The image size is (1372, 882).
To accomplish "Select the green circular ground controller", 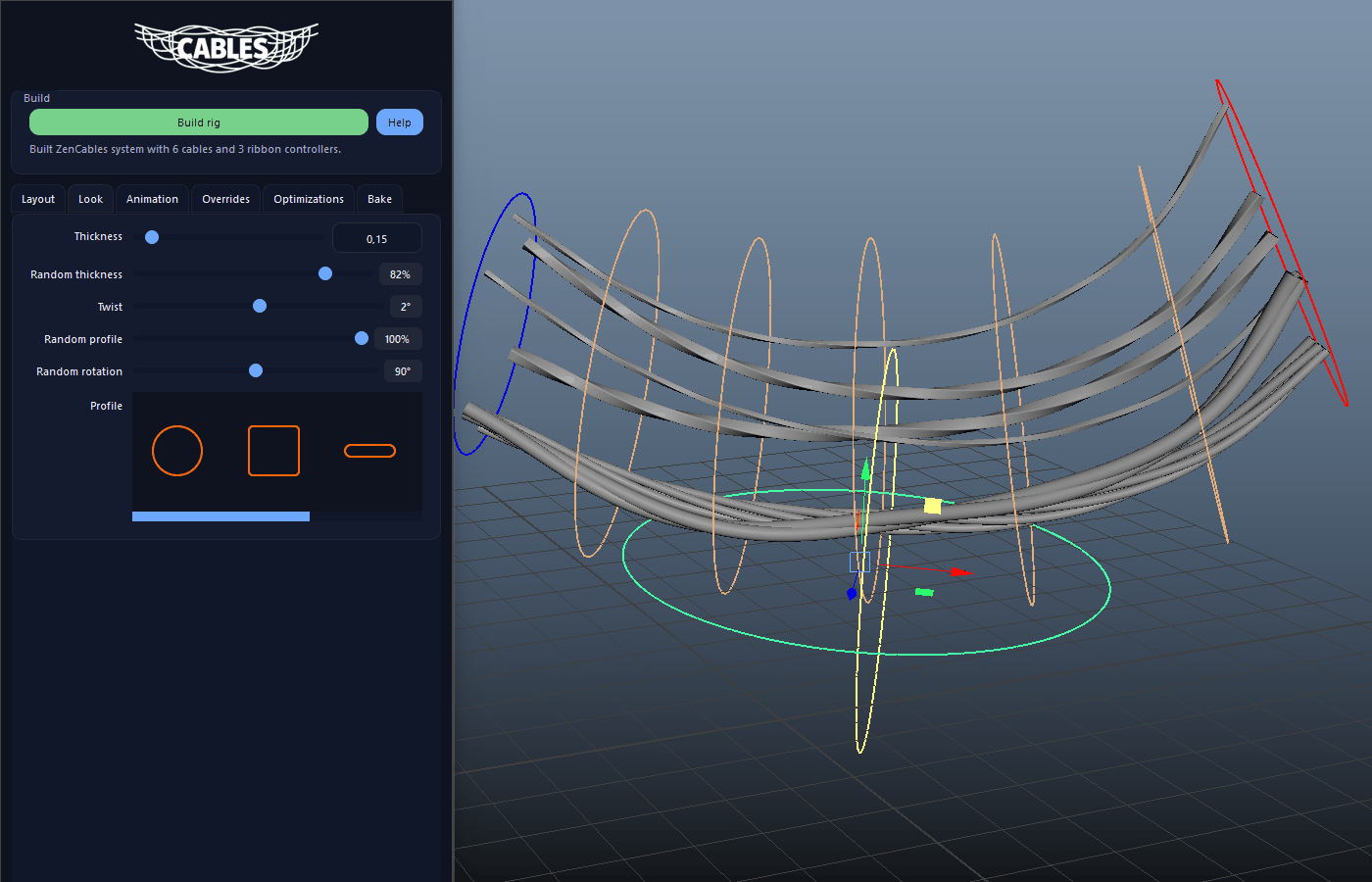I will [866, 571].
